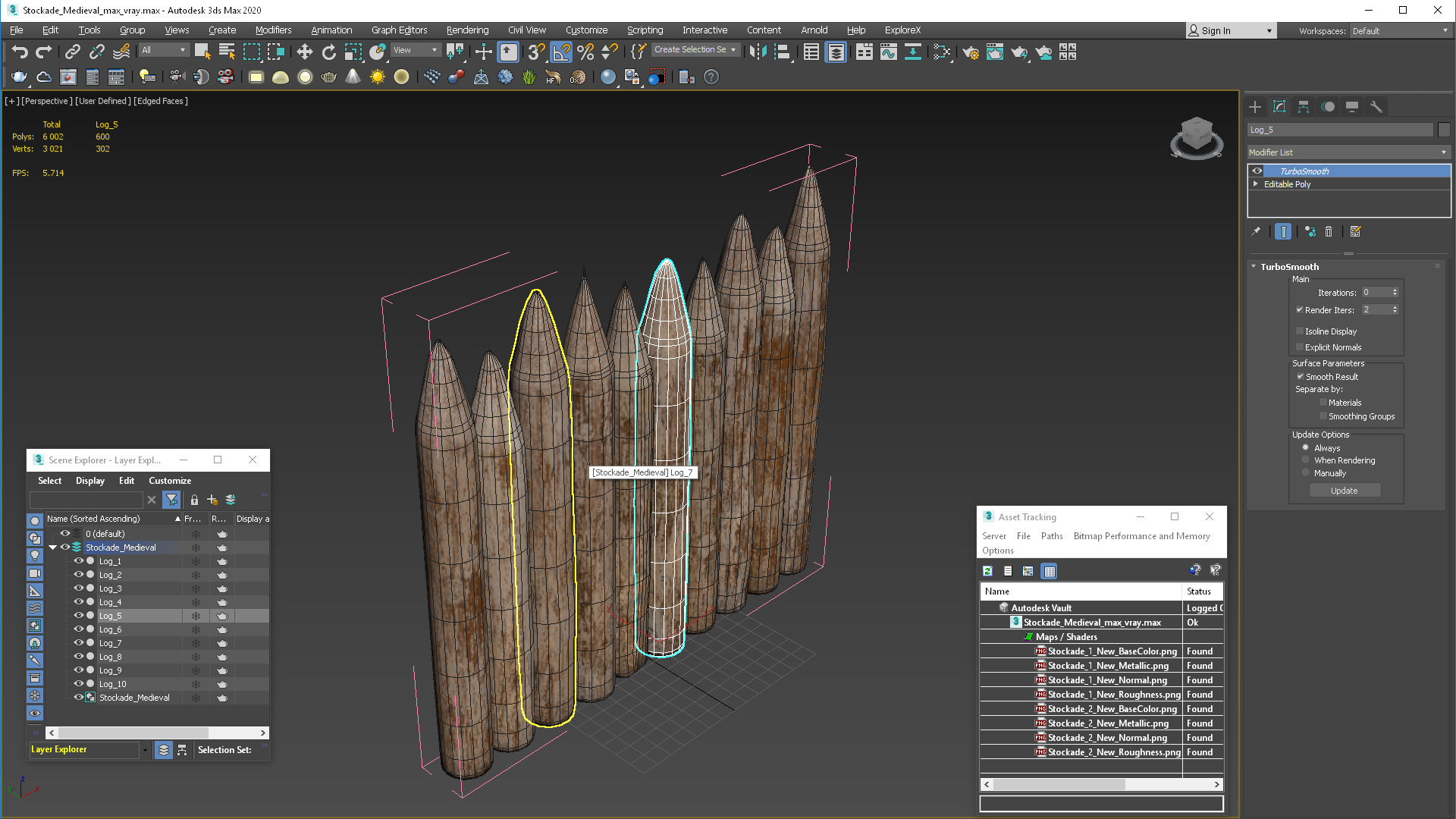The height and width of the screenshot is (819, 1456).
Task: Choose Select by Name tool
Action: click(227, 52)
